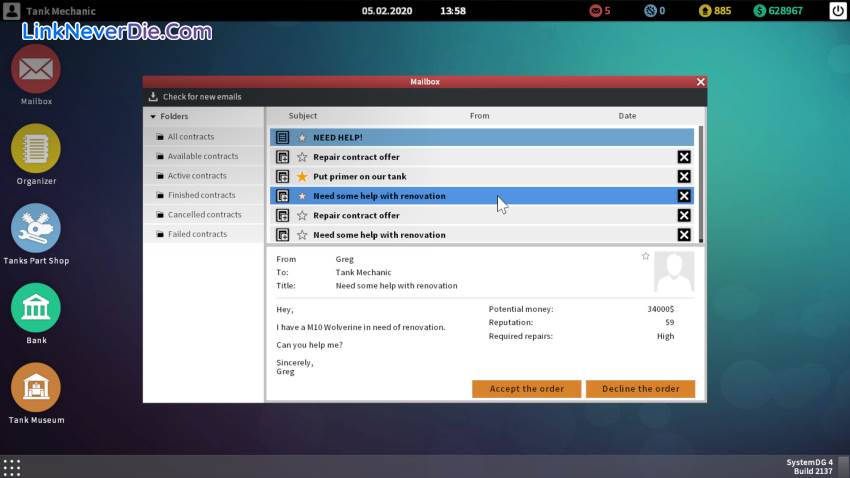Sort emails by Date column
The width and height of the screenshot is (850, 478).
click(x=627, y=116)
